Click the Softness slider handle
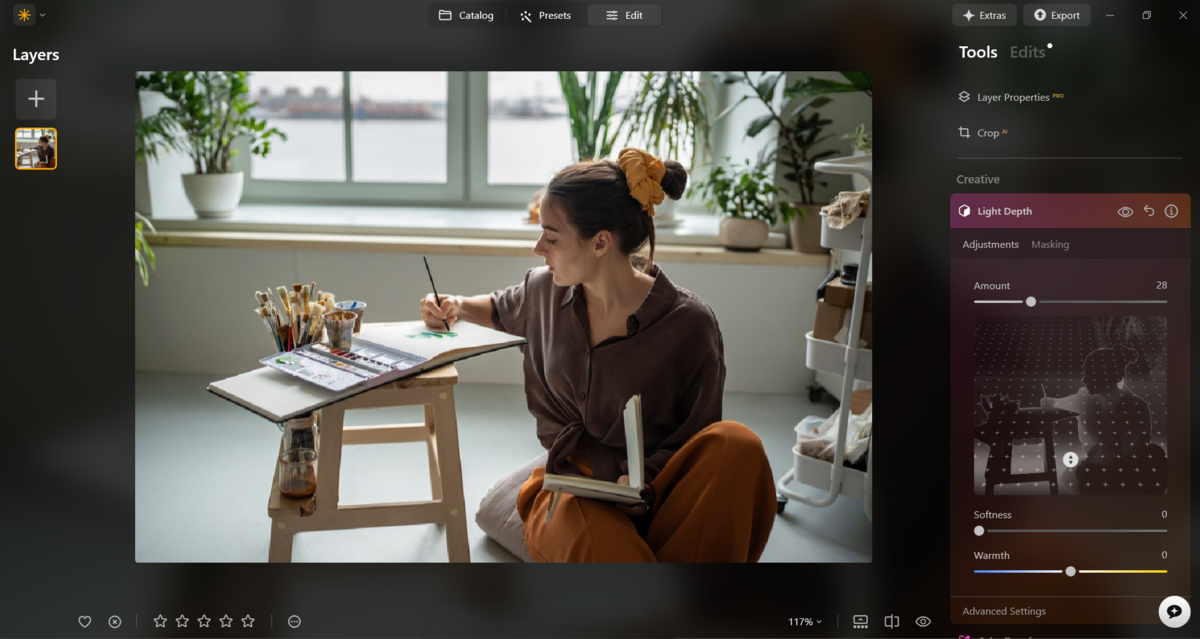 point(979,531)
